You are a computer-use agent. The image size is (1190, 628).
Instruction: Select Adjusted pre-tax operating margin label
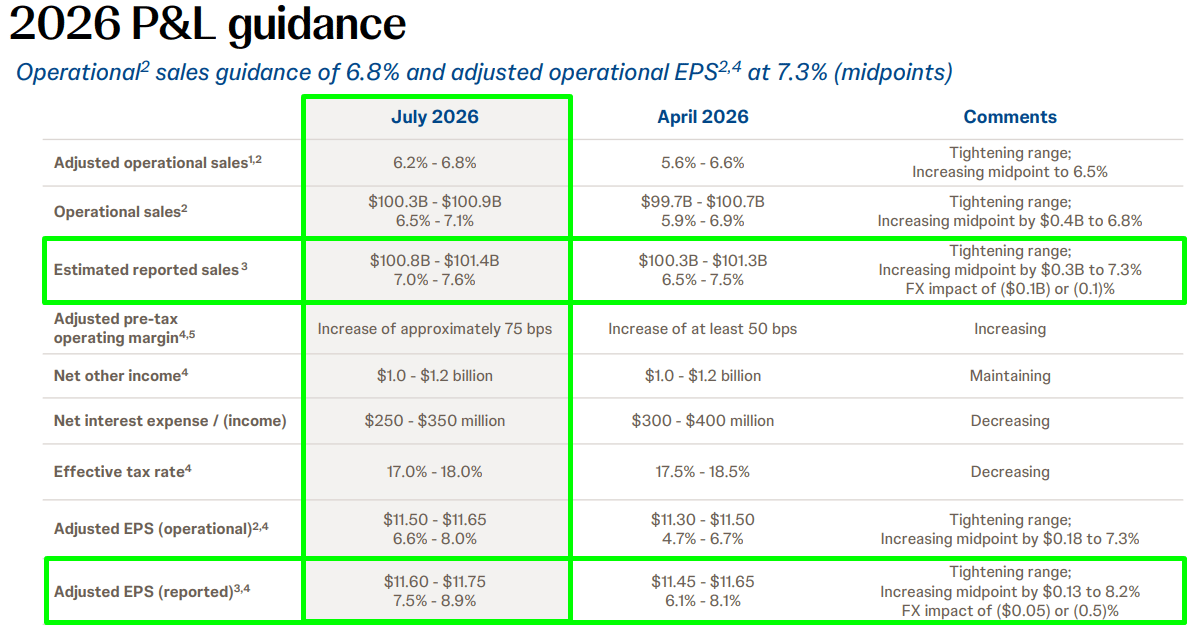click(x=124, y=328)
